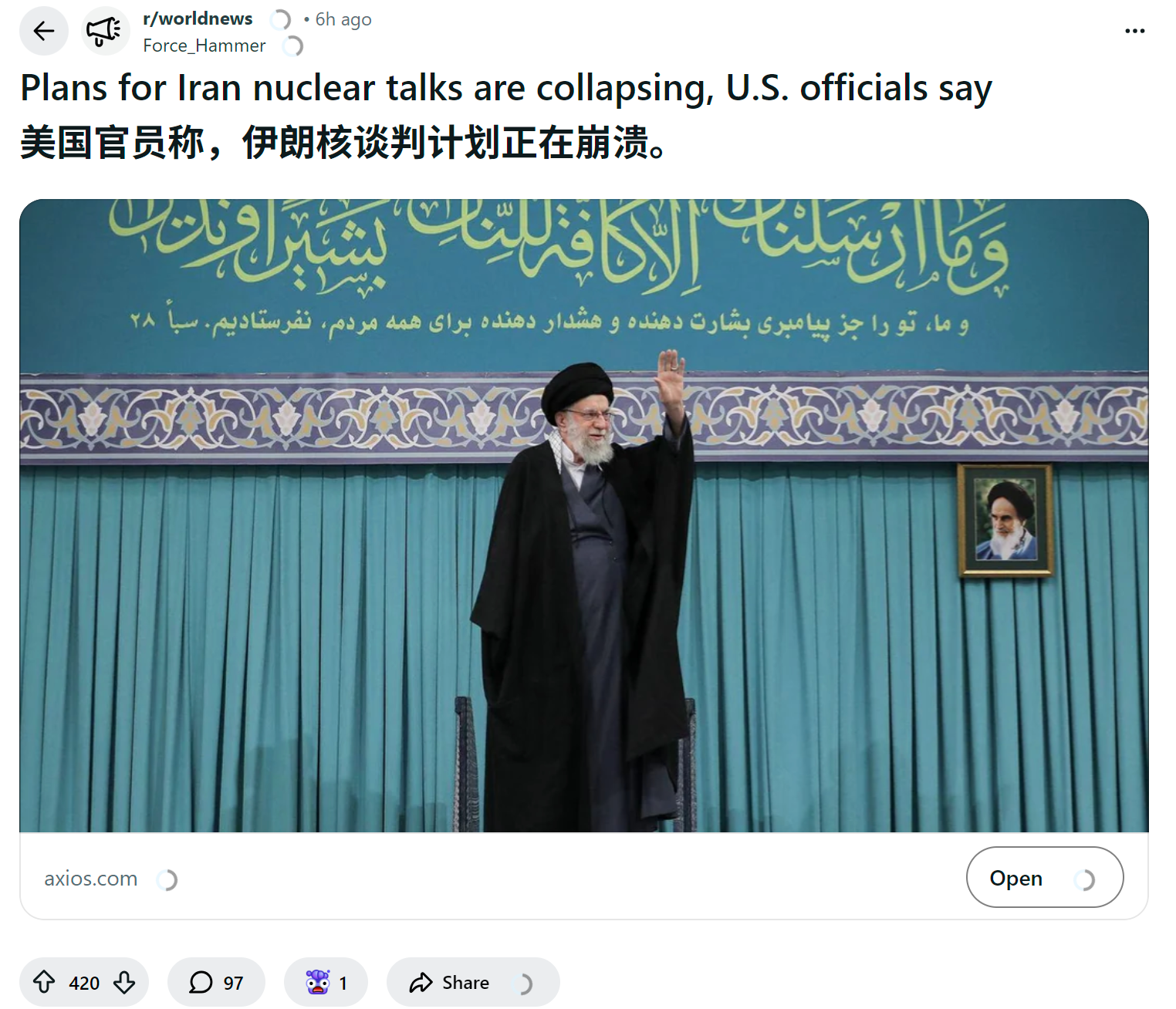Open Force_Hammer's user profile
This screenshot has height=1009, width=1176.
click(204, 46)
